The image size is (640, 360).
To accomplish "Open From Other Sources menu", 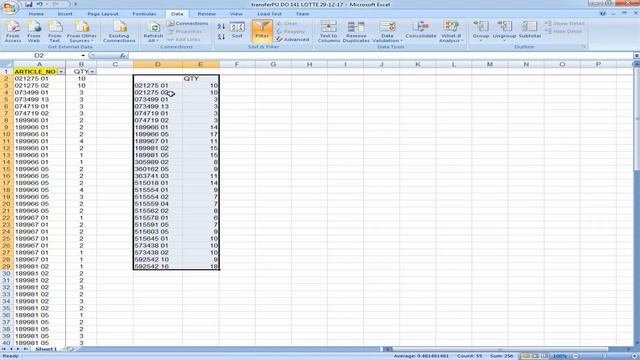I will point(82,31).
